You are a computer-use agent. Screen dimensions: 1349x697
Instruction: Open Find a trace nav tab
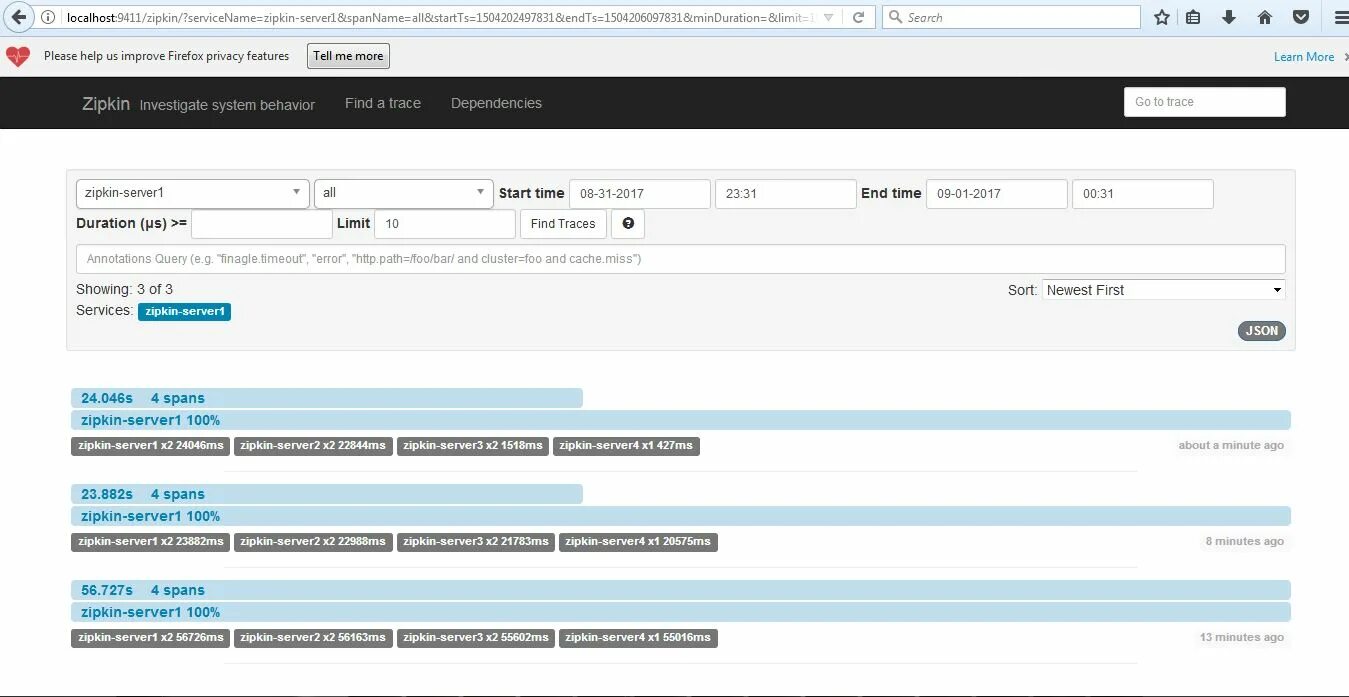(x=383, y=103)
